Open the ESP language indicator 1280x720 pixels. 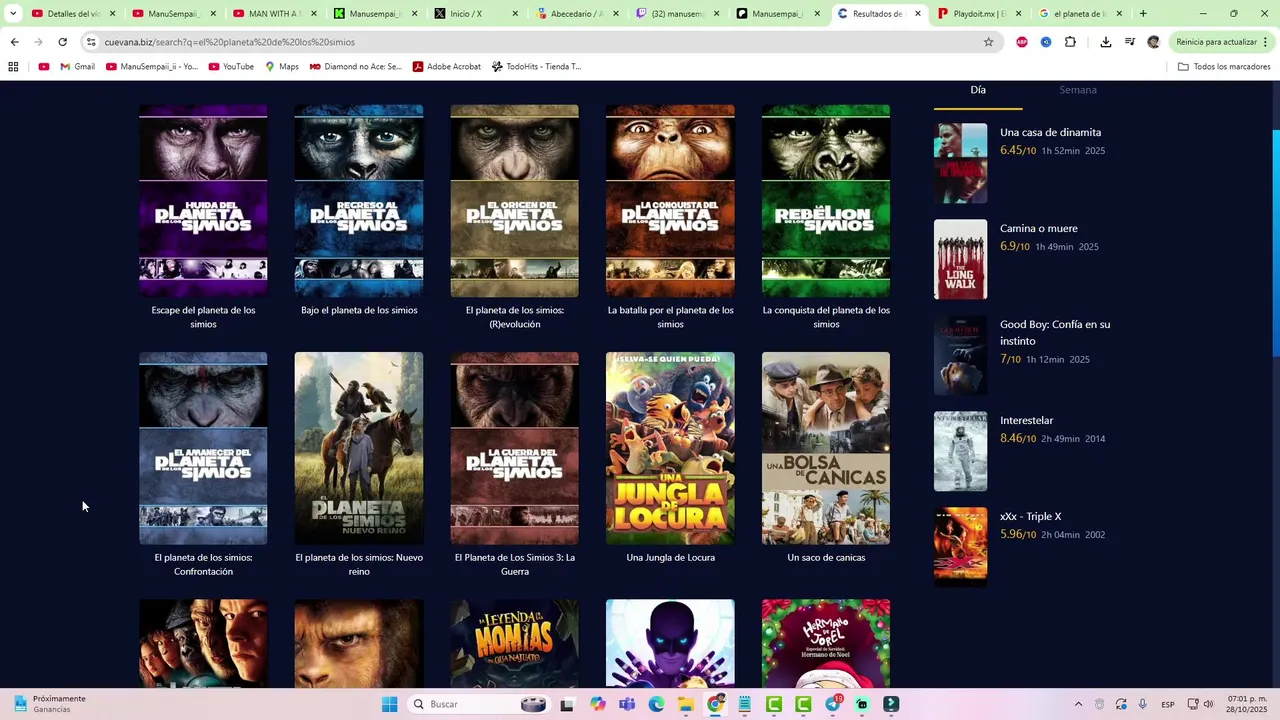coord(1168,704)
